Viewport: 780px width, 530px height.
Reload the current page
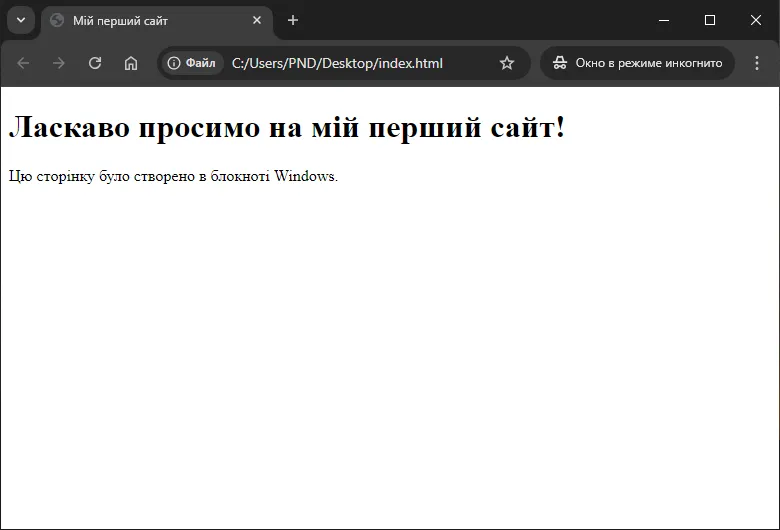point(95,63)
